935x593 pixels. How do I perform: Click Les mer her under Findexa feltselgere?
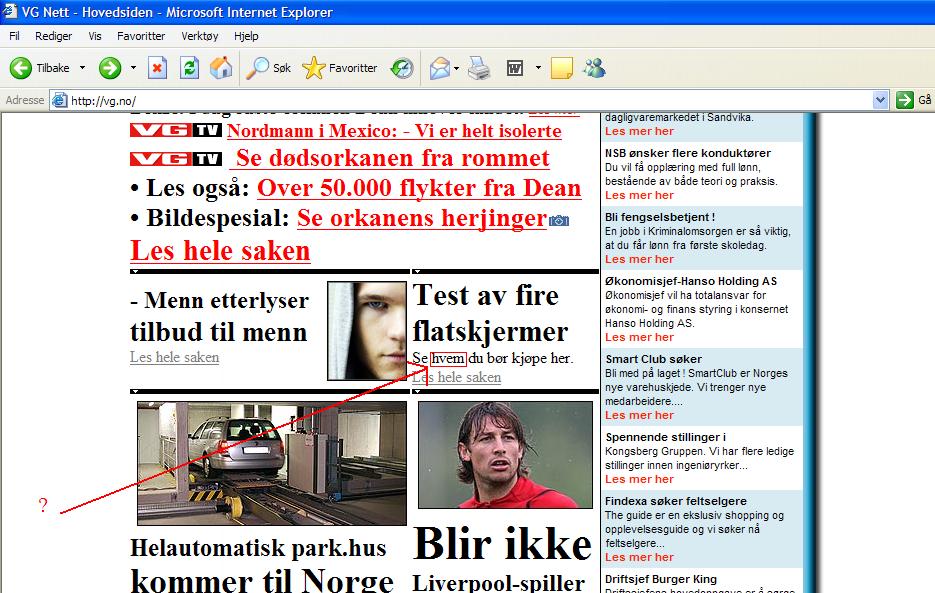tap(639, 557)
